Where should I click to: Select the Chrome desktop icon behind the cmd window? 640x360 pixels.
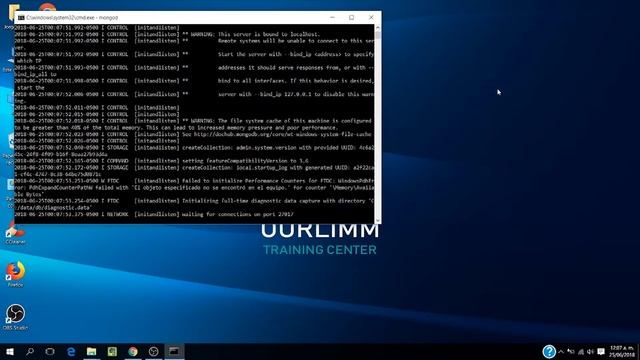(47, 7)
